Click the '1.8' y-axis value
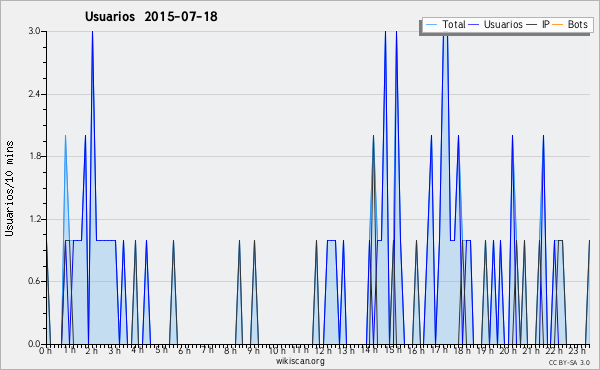600x370 pixels. click(x=34, y=156)
